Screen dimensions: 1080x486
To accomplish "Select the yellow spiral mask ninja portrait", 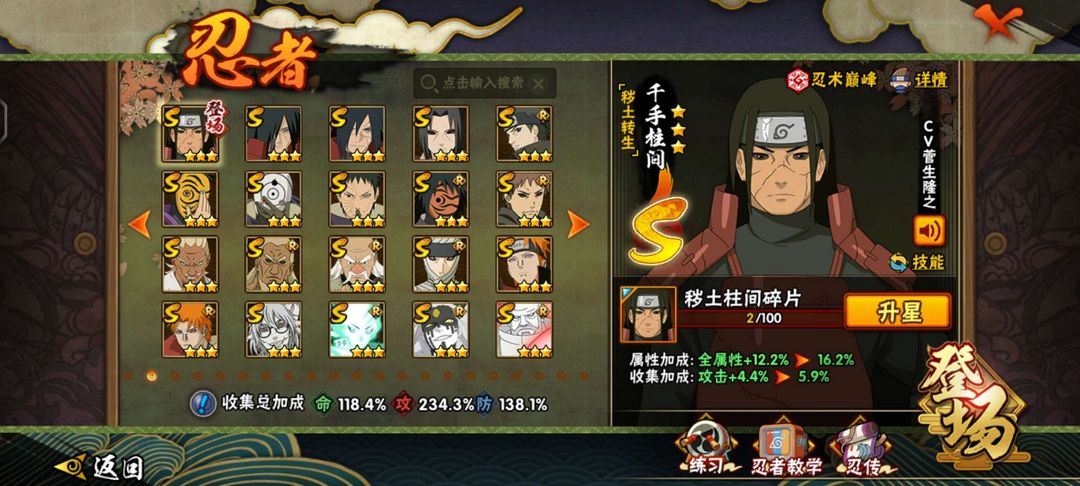I will tap(190, 199).
